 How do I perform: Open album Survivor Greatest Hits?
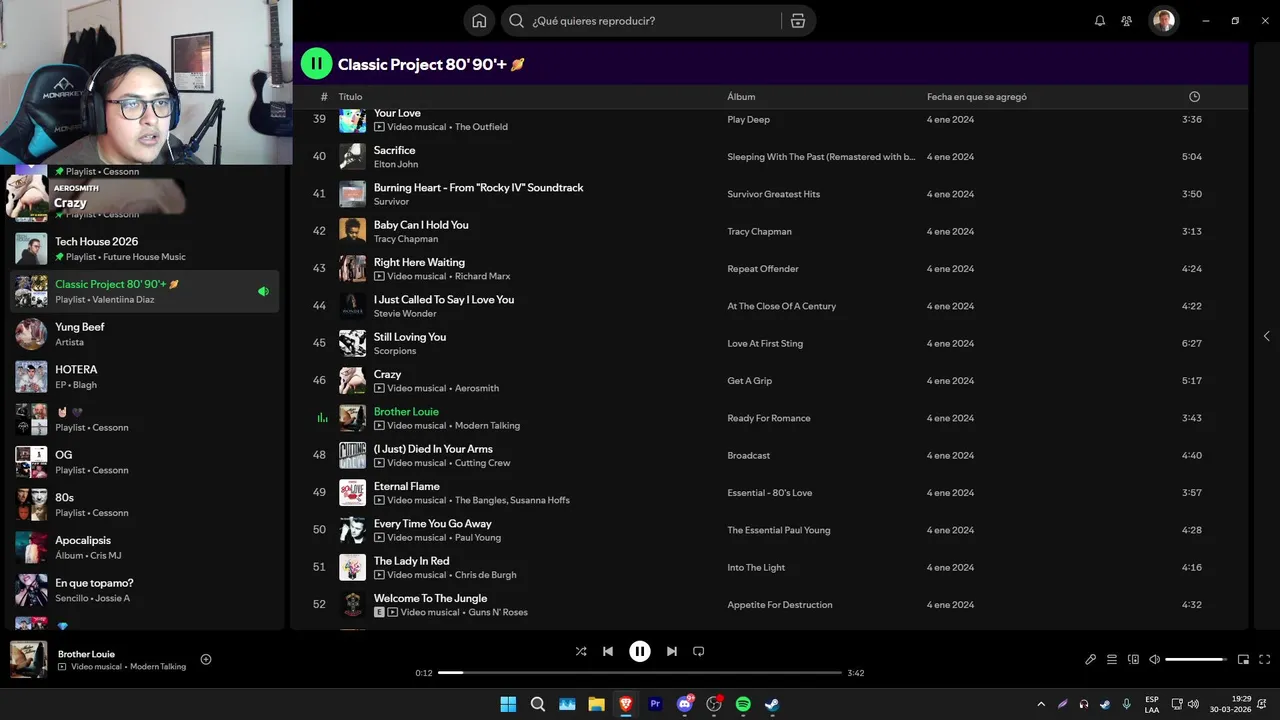click(x=773, y=194)
